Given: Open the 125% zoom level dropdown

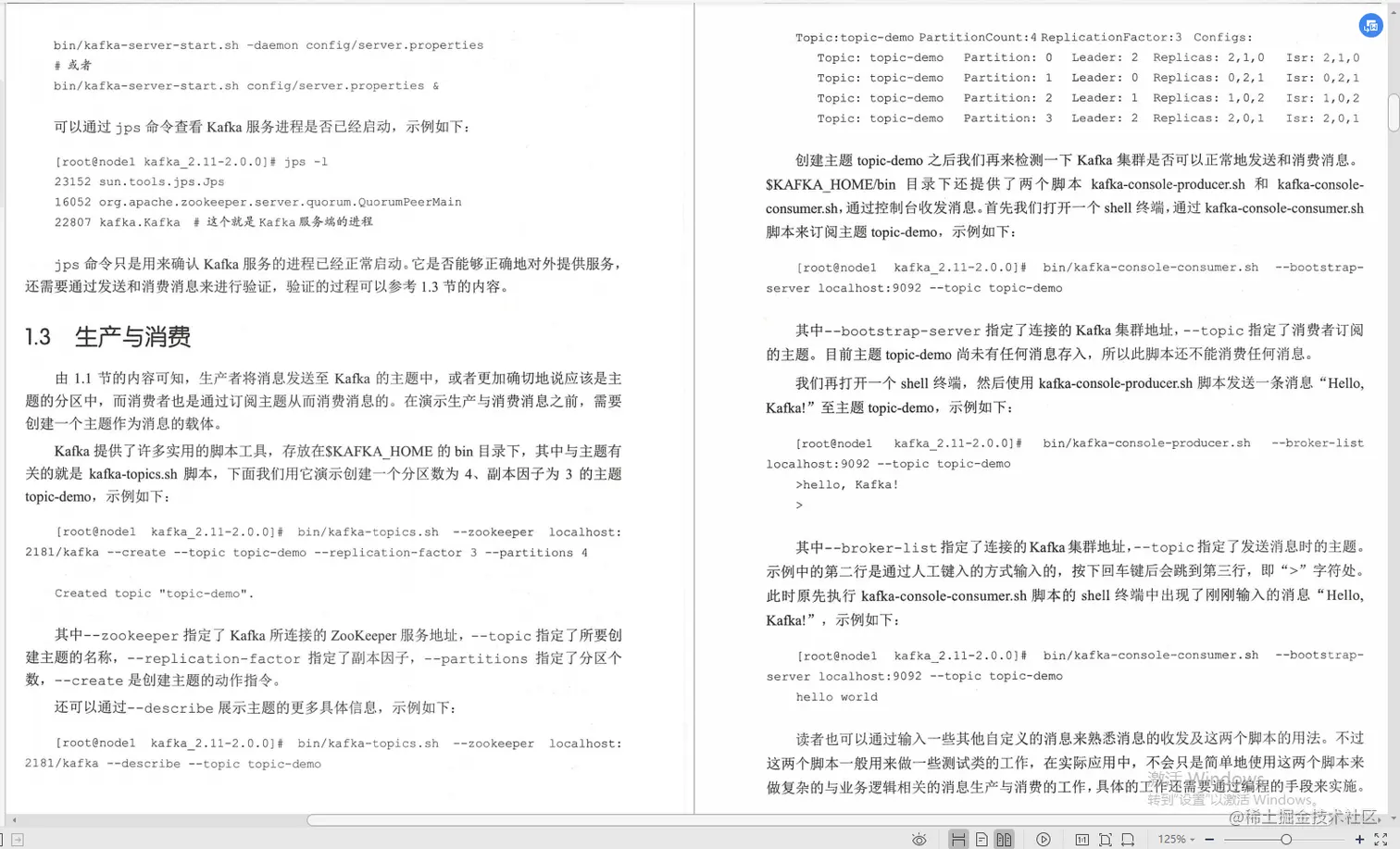Looking at the screenshot, I should coord(1175,839).
